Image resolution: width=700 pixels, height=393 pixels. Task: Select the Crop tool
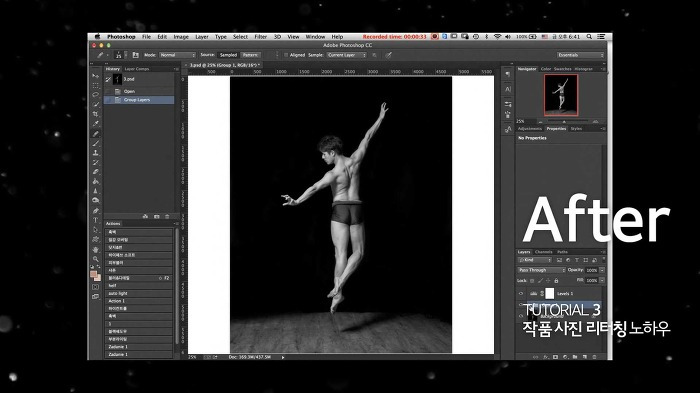point(96,114)
